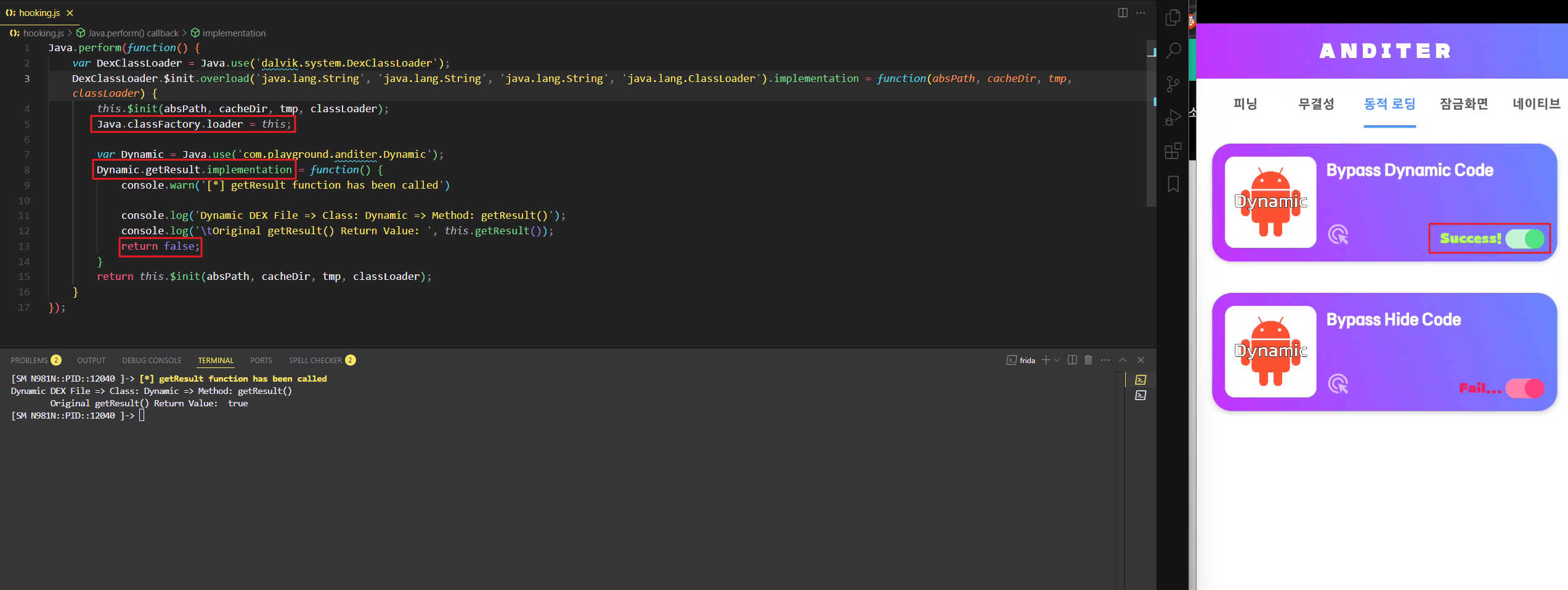
Task: Click the 'return false;' statement on line 13
Action: coord(160,246)
